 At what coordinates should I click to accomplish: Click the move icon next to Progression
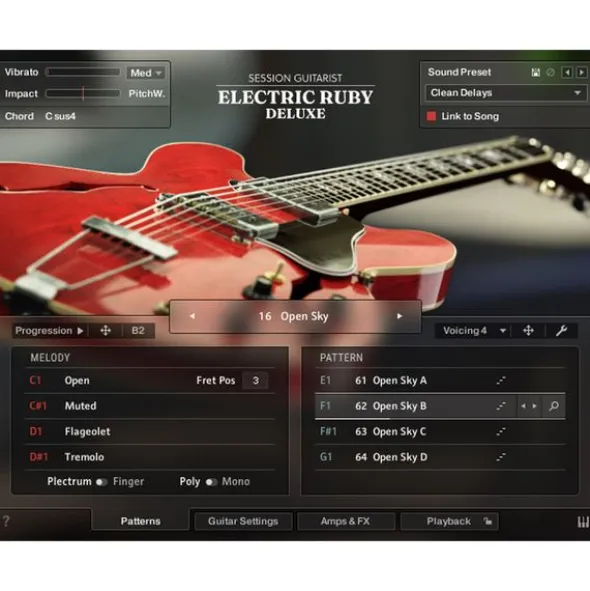(106, 331)
